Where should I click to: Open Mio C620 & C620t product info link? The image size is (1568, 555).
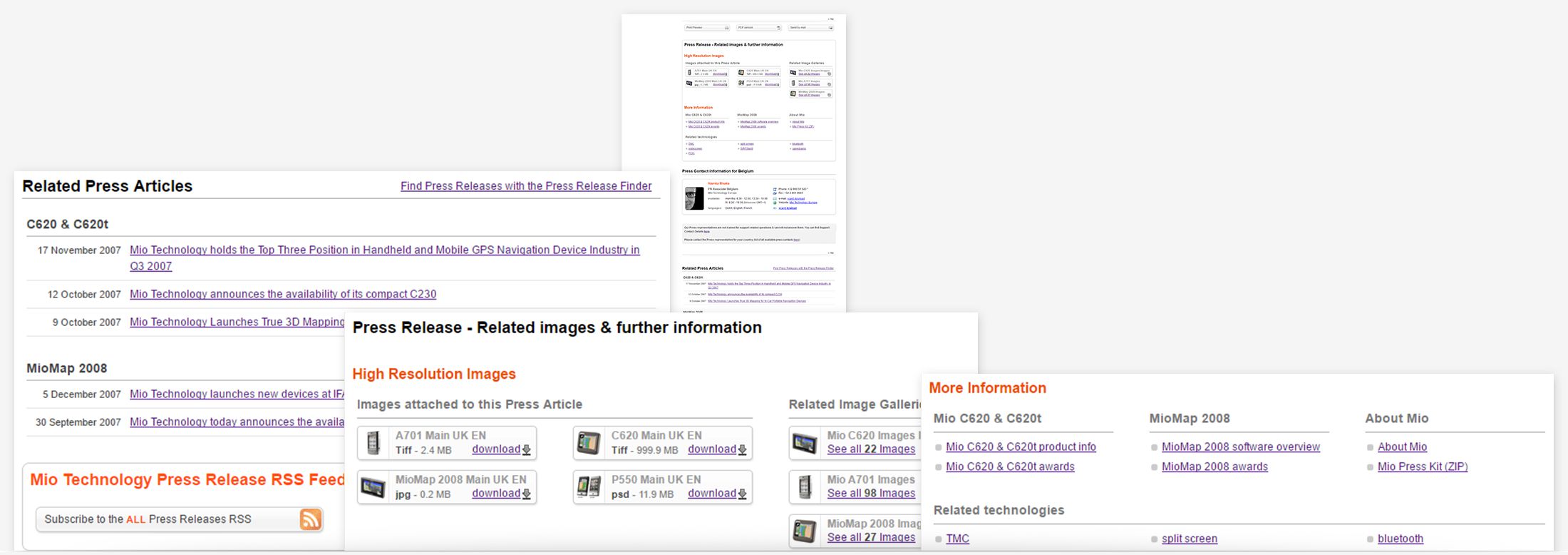click(1021, 447)
